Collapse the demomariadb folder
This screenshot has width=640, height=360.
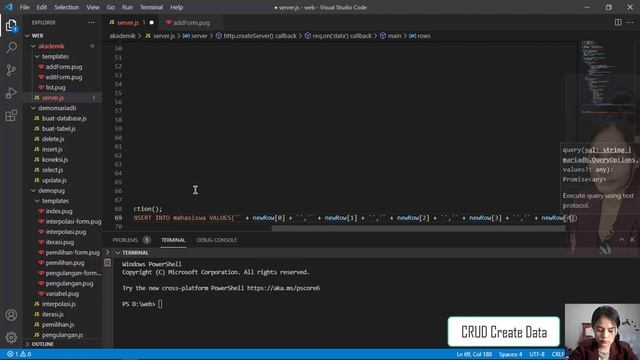pos(33,108)
